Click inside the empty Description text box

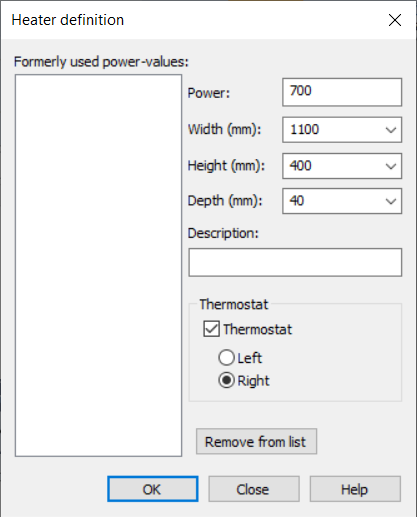point(295,262)
